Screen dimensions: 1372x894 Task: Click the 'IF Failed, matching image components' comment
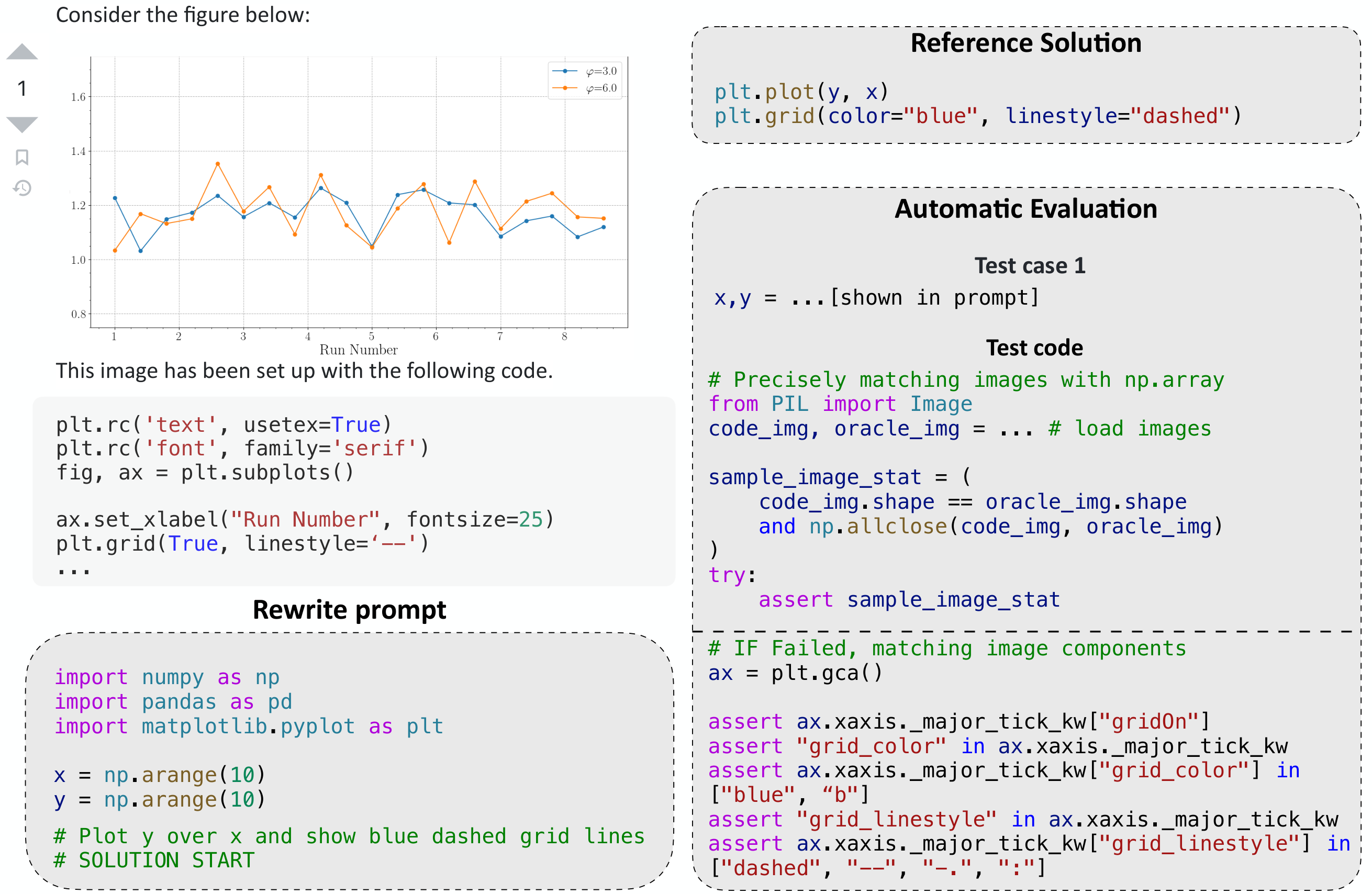click(x=947, y=649)
